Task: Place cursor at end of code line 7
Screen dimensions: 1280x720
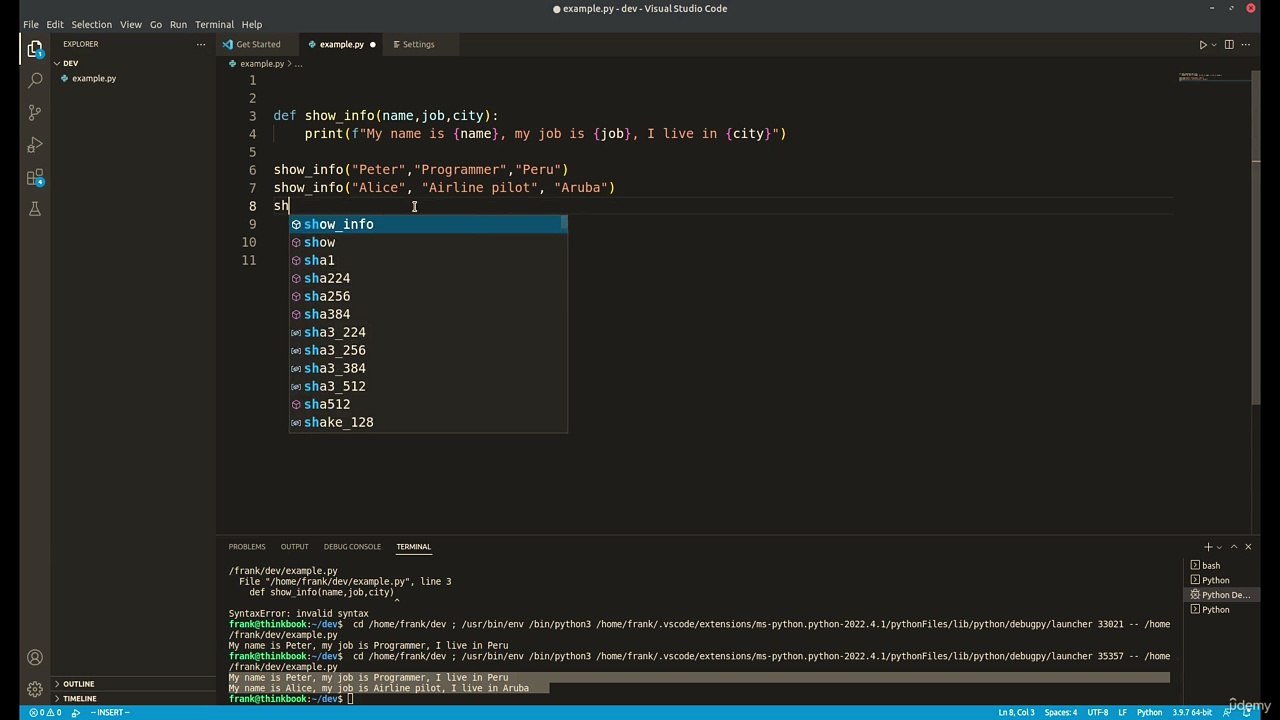Action: [x=616, y=188]
